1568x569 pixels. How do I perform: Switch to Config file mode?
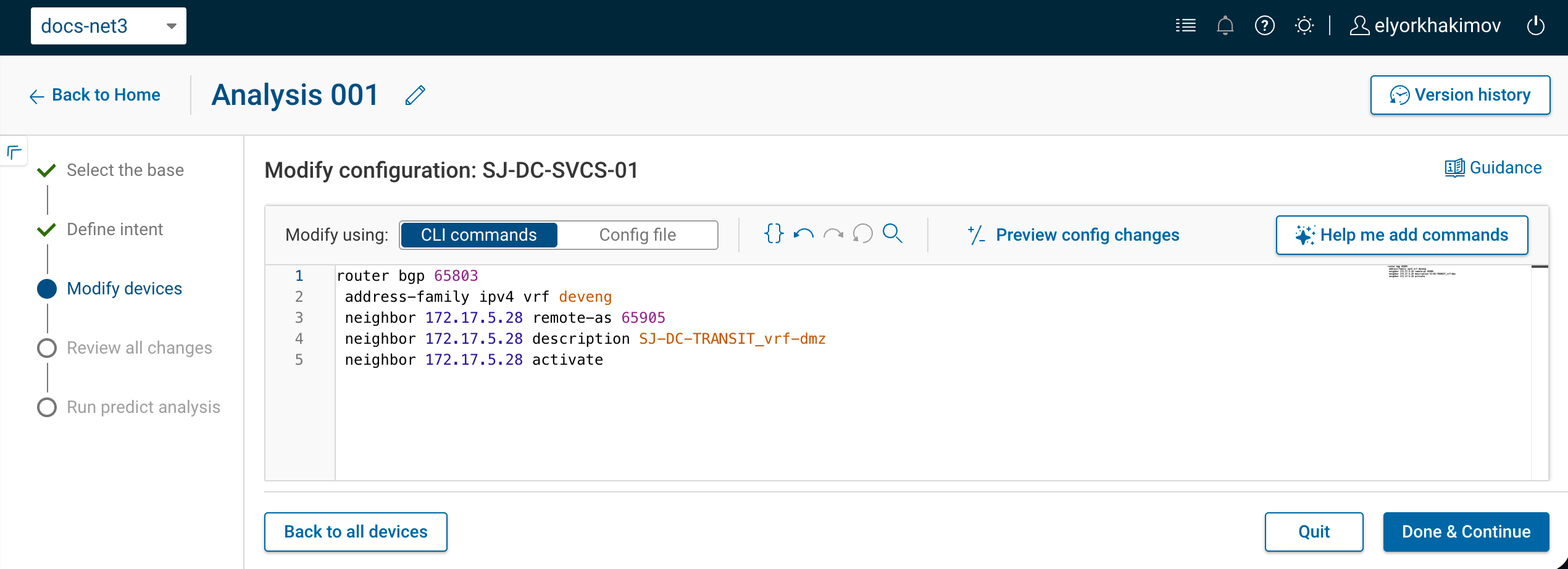637,235
